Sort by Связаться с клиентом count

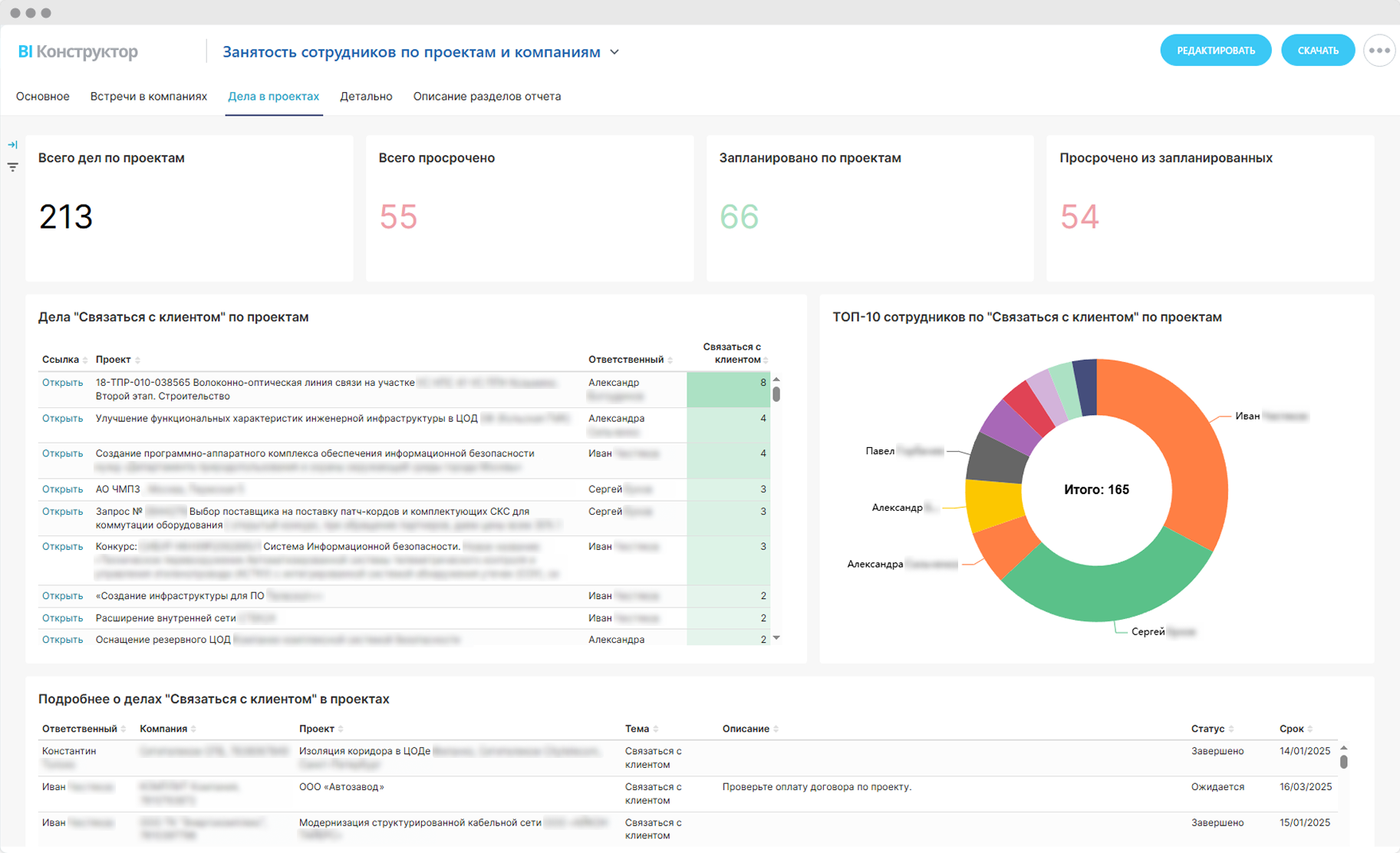(766, 361)
